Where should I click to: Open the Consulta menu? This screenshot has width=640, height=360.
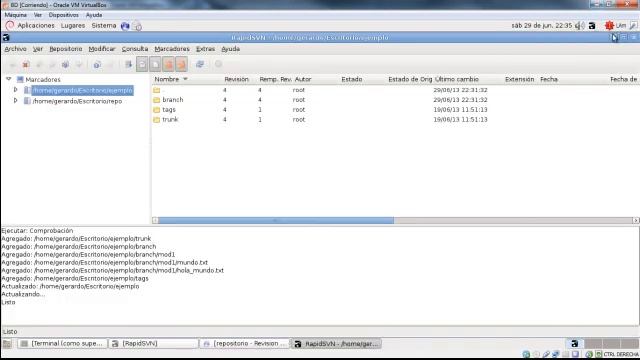[135, 49]
